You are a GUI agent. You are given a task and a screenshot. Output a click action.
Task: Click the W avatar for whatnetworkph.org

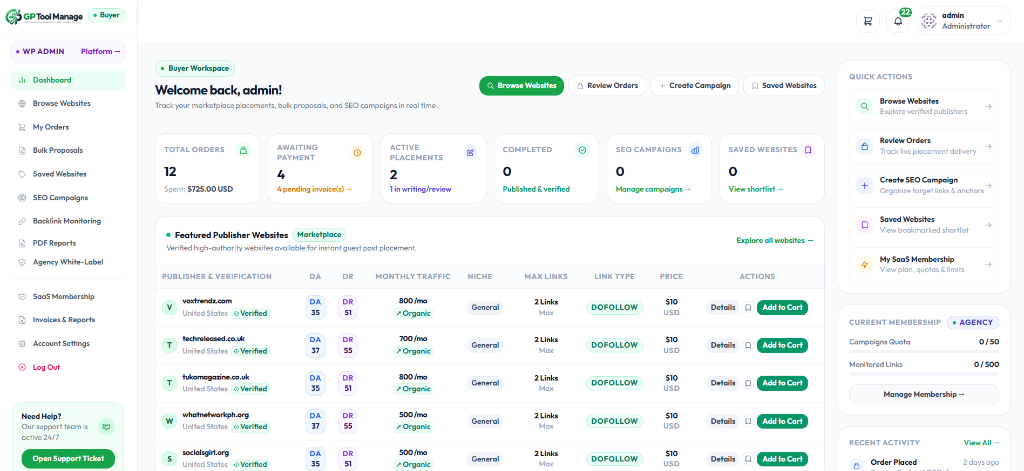click(x=170, y=421)
